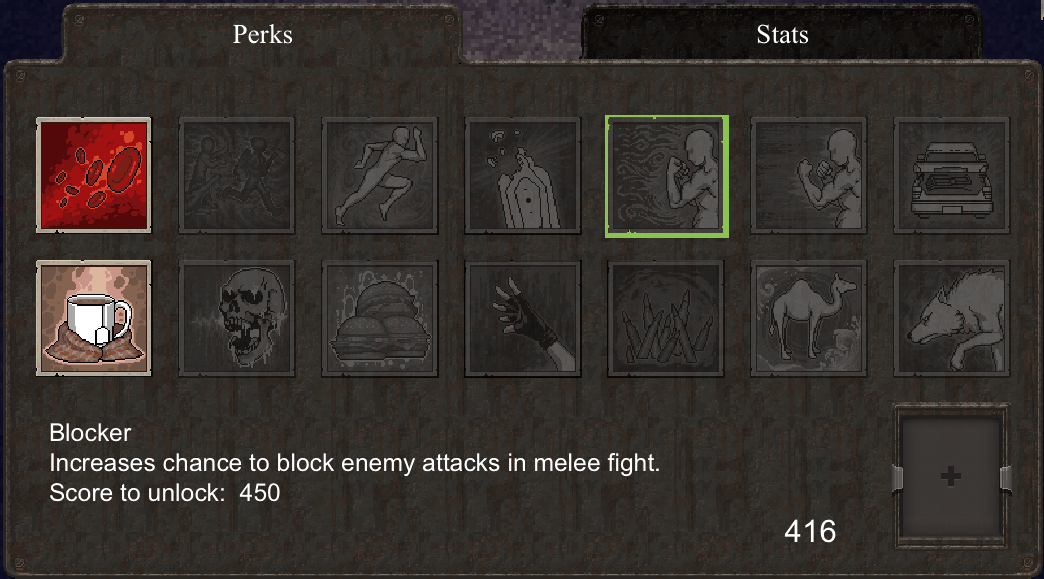Click the 416 score counter

click(x=810, y=531)
